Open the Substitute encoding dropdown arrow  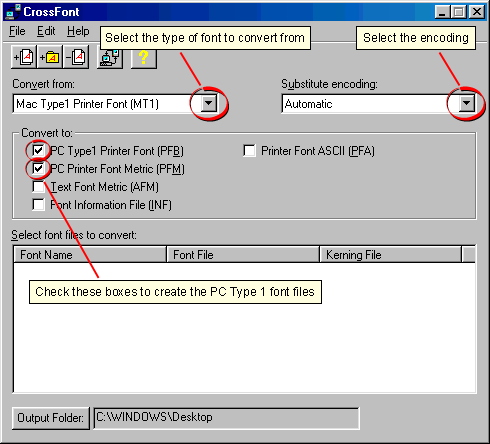pos(467,104)
